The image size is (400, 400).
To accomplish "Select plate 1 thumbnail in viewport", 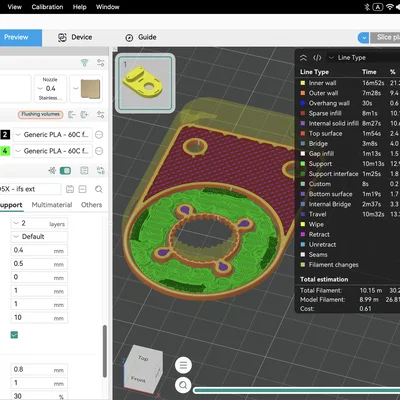I will coord(145,83).
